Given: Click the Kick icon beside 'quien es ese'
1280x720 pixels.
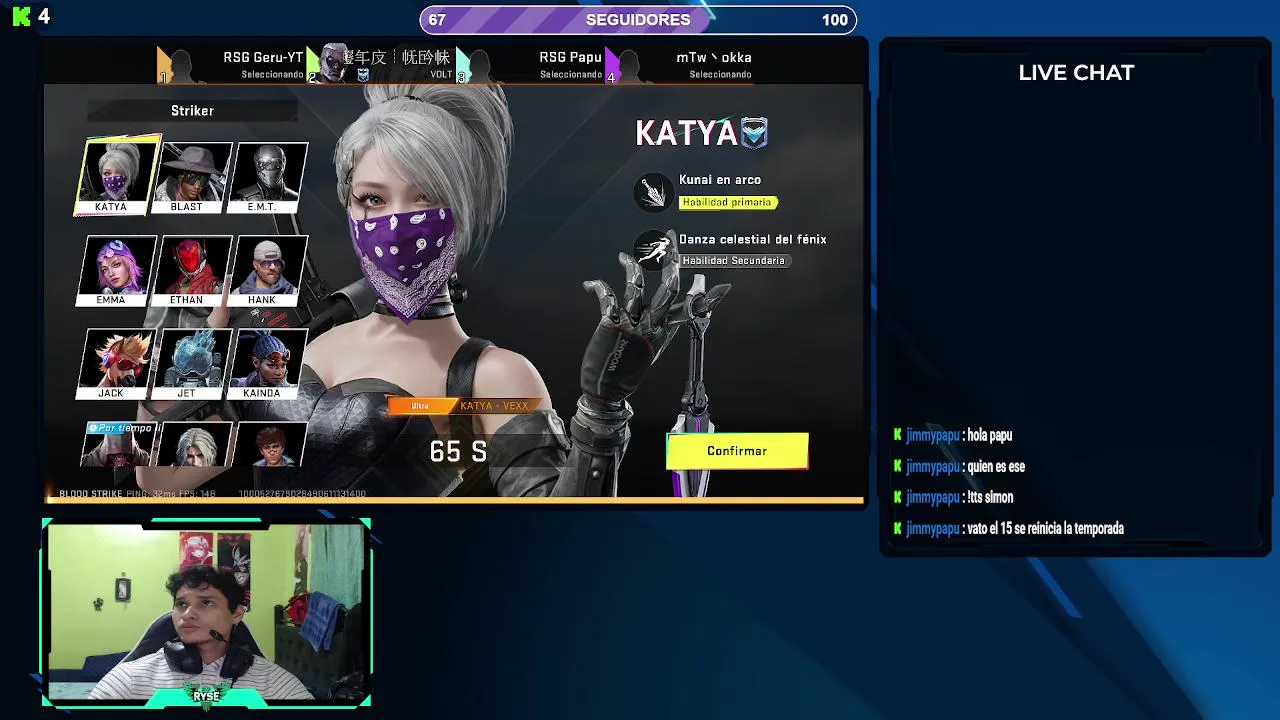Looking at the screenshot, I should click(898, 466).
